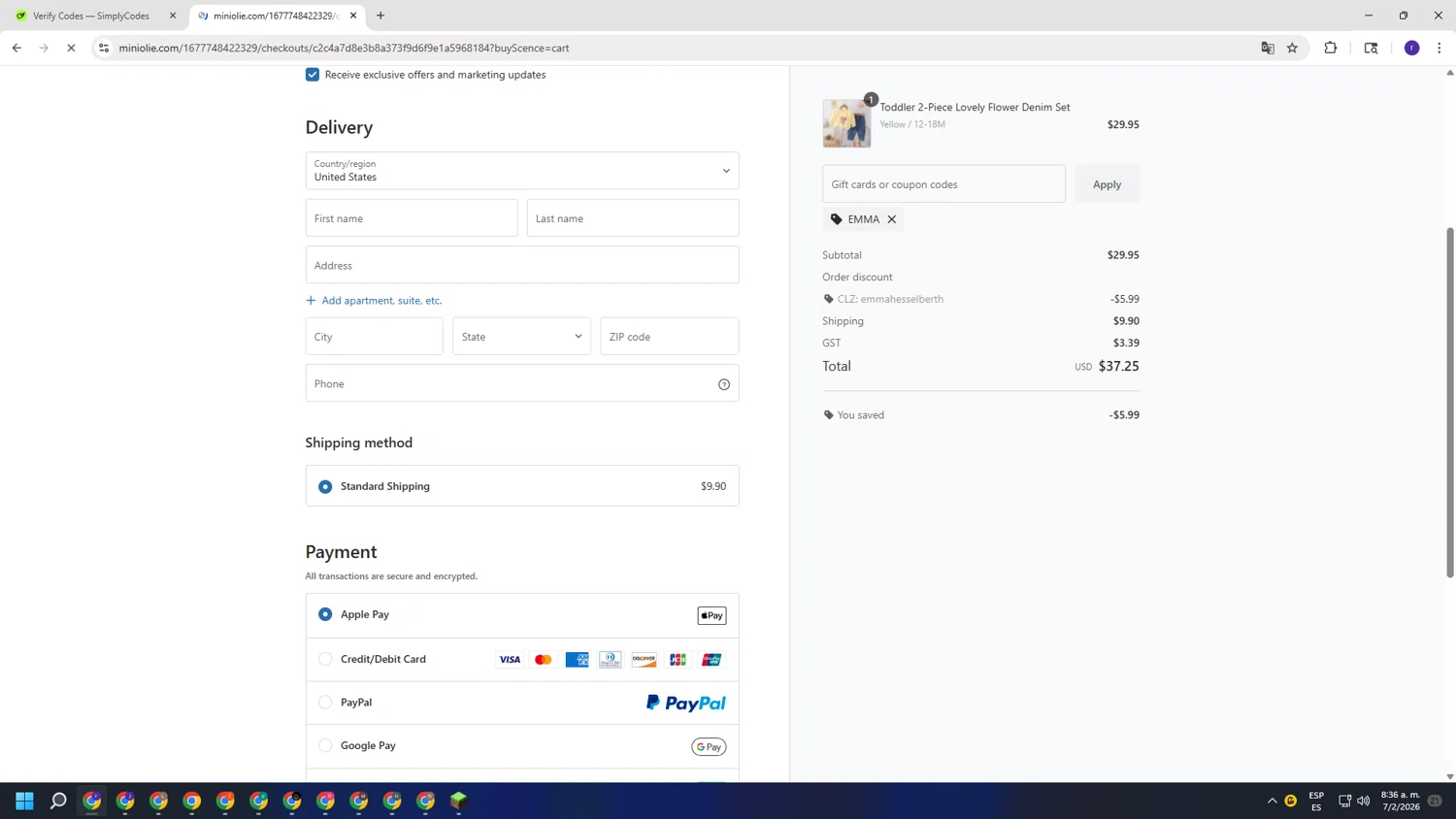Click the CLZ: emmahesselberth discount text
This screenshot has height=819, width=1456.
pos(890,299)
